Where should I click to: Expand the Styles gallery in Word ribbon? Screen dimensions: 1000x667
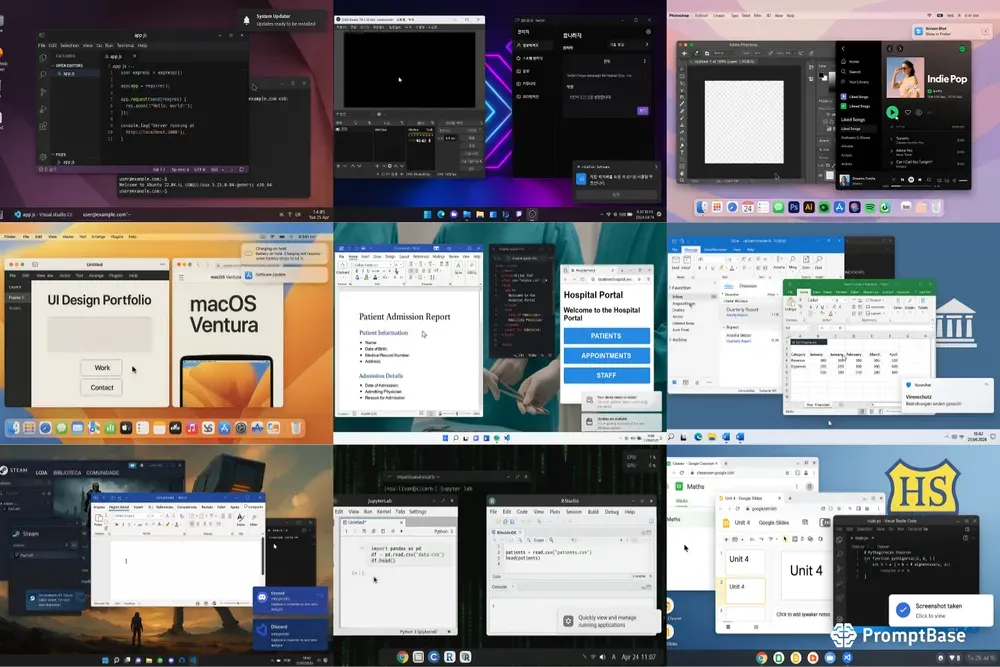pos(458,267)
